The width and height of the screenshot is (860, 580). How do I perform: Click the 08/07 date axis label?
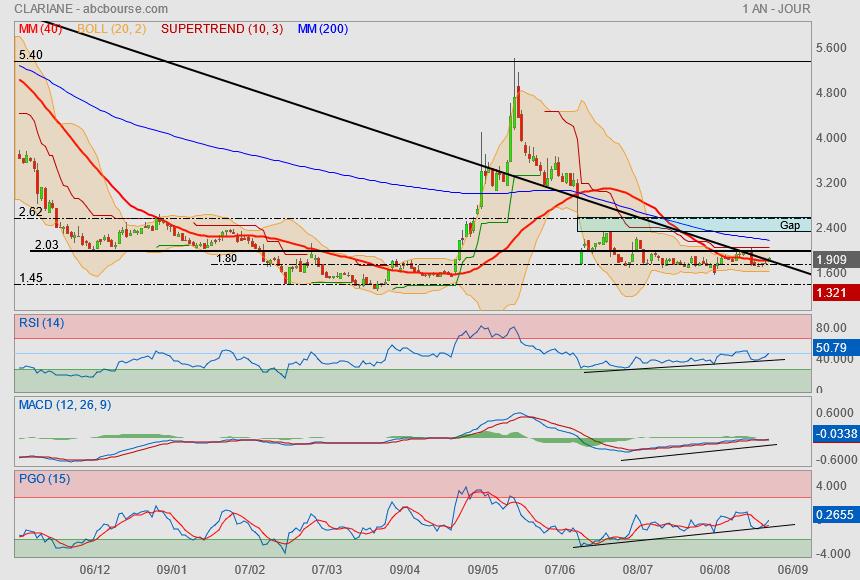638,570
